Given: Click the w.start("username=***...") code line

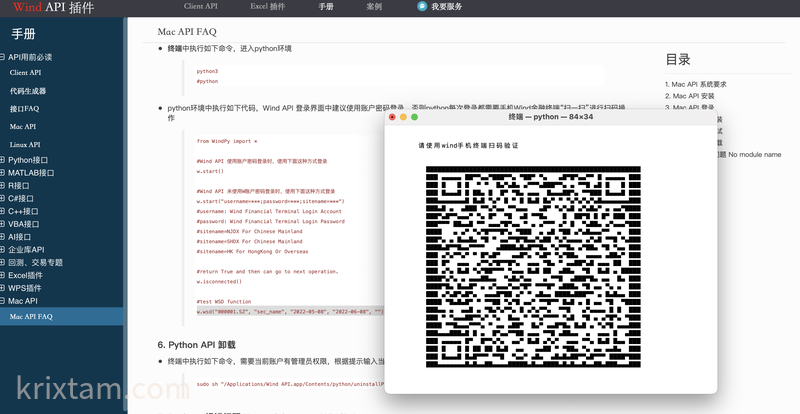Looking at the screenshot, I should tap(270, 201).
